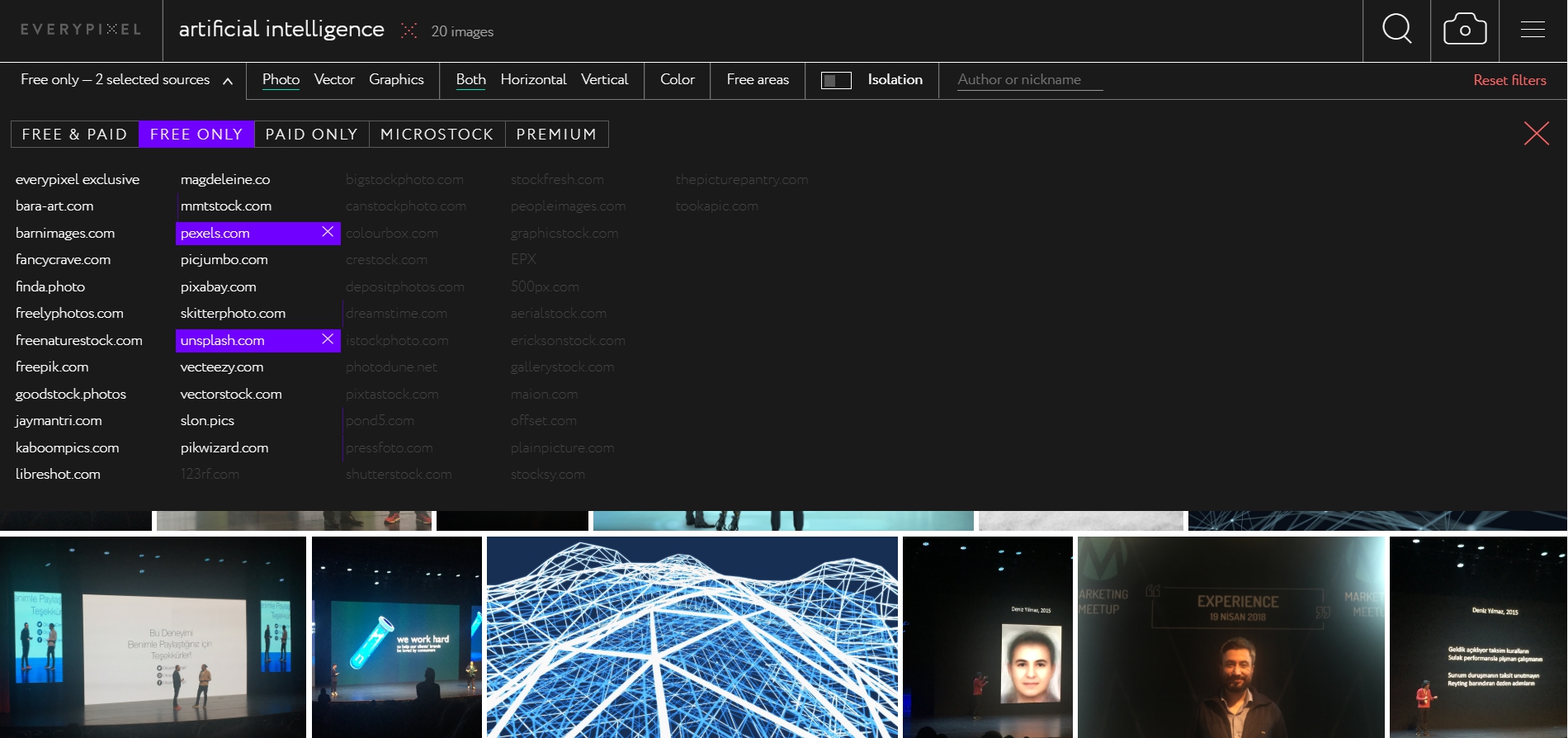Open the EXPERIENCE meetup portrait image
This screenshot has width=1568, height=738.
pos(1231,637)
